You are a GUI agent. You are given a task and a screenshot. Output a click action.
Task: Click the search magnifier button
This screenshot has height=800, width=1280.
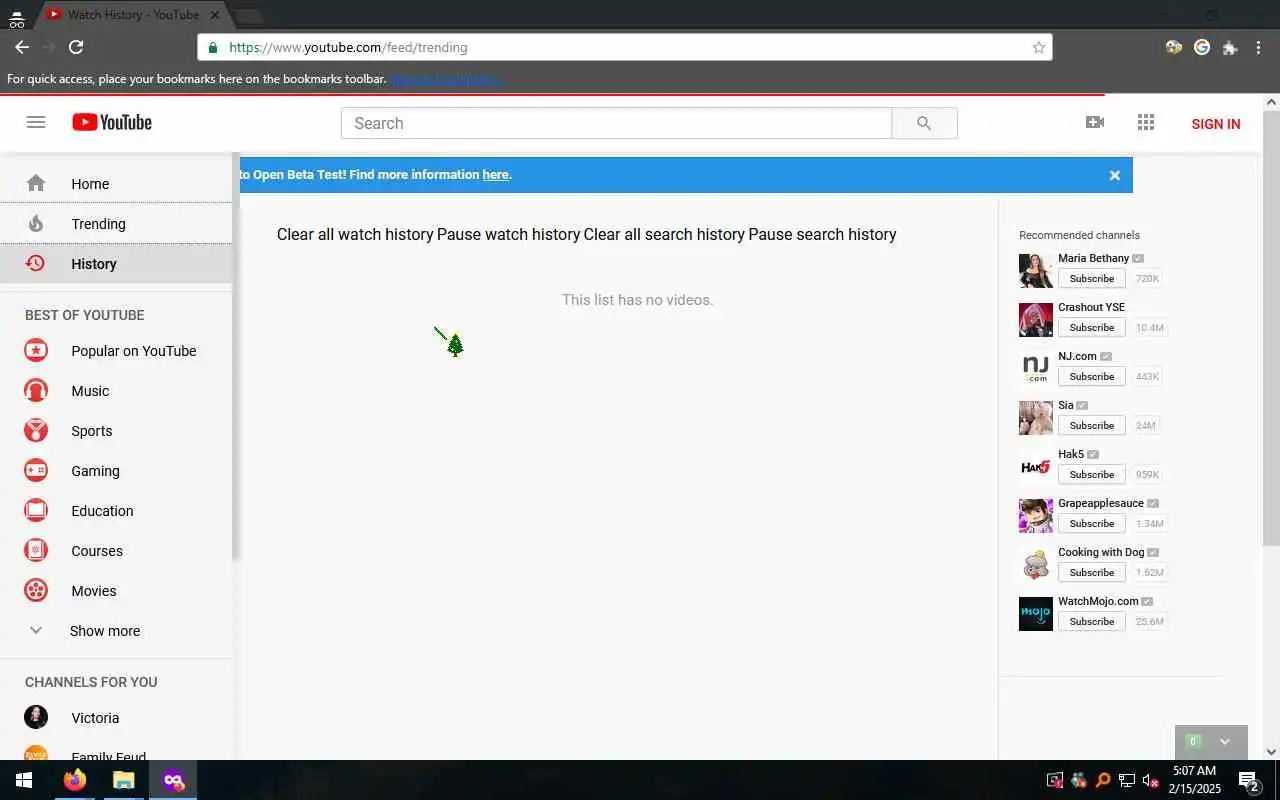(x=924, y=123)
